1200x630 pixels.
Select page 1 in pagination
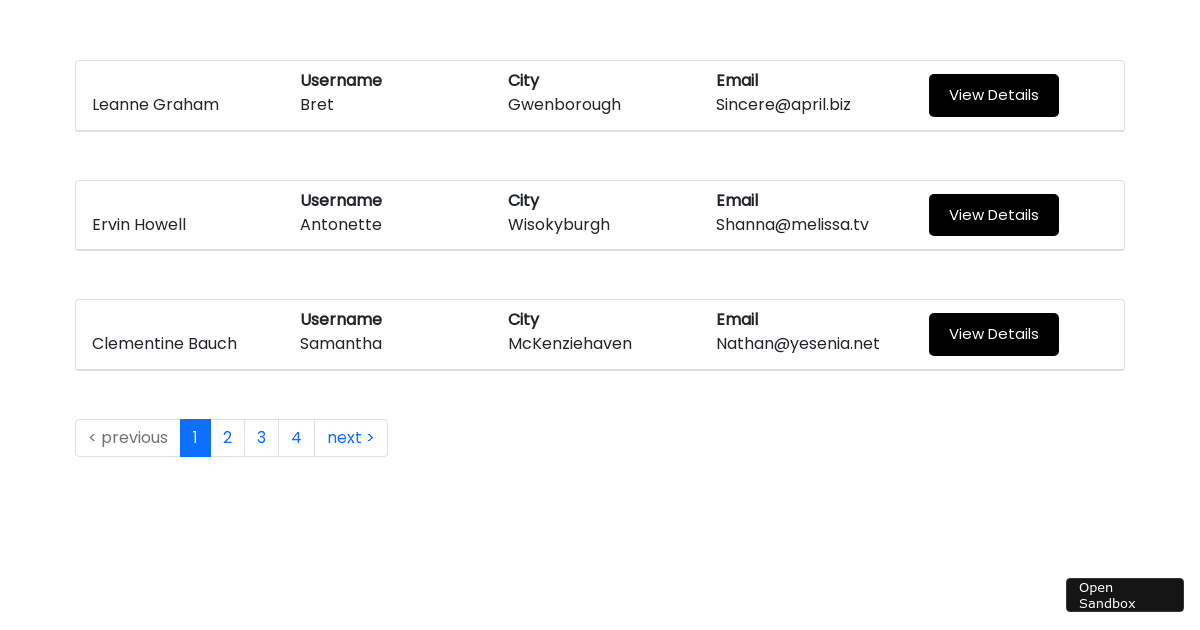pos(195,438)
